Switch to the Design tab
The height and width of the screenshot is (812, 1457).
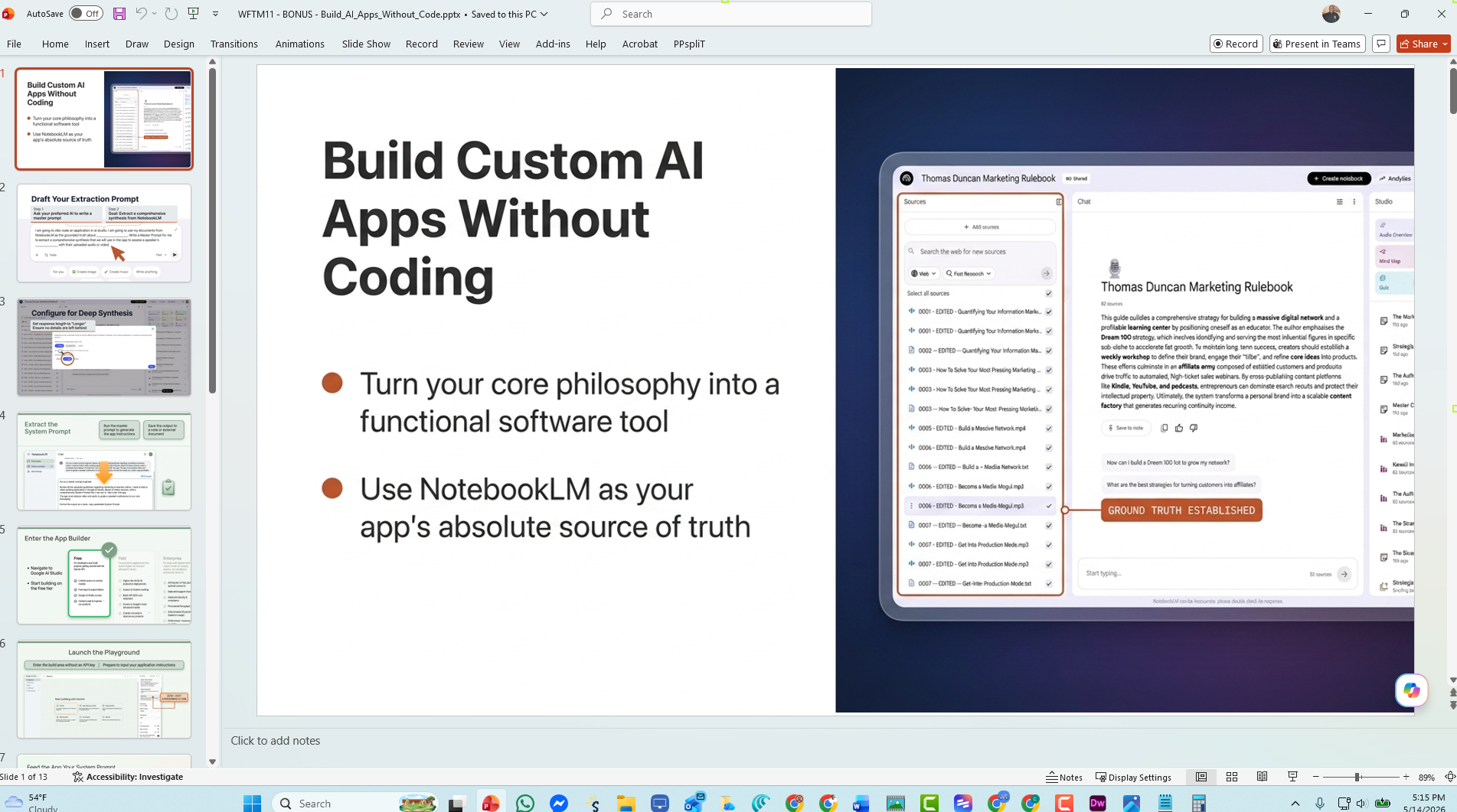click(x=179, y=44)
